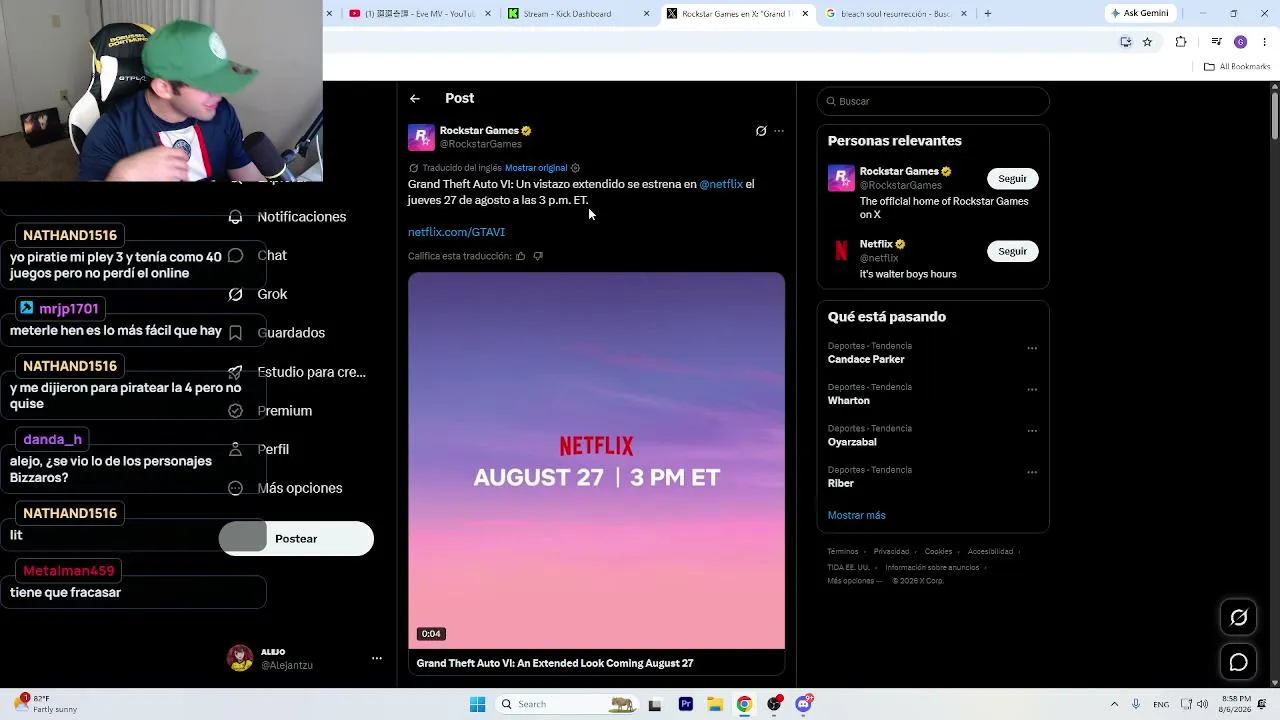
Task: Open Discord from the taskbar
Action: pyautogui.click(x=804, y=705)
